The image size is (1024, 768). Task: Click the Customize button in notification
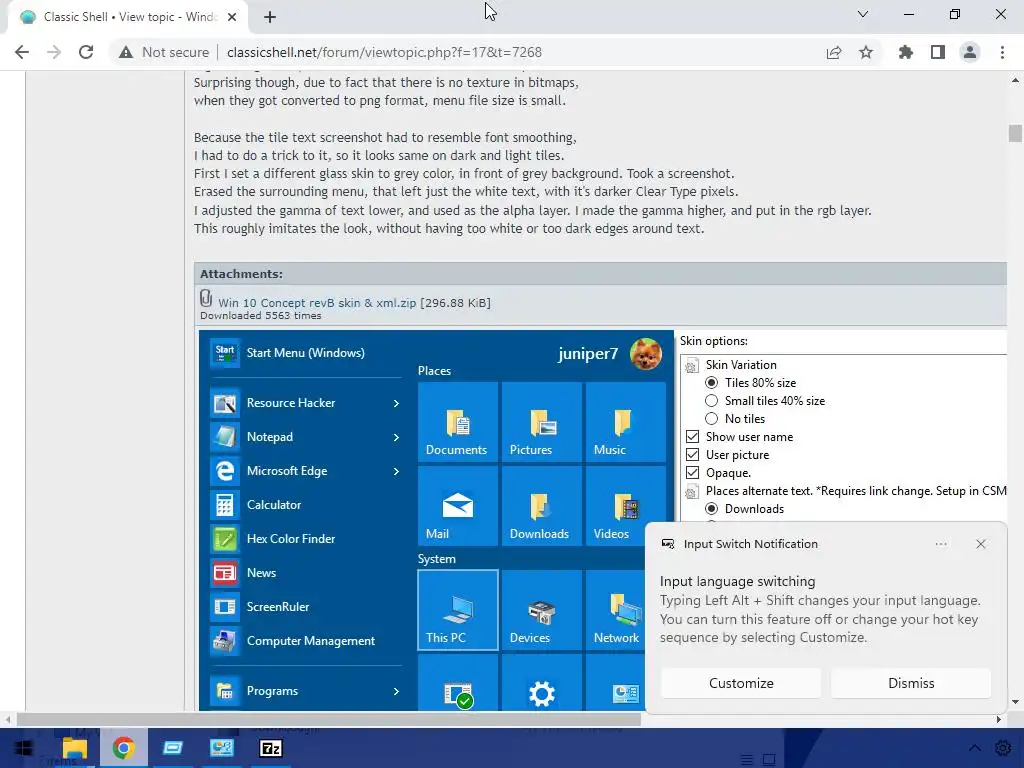741,683
